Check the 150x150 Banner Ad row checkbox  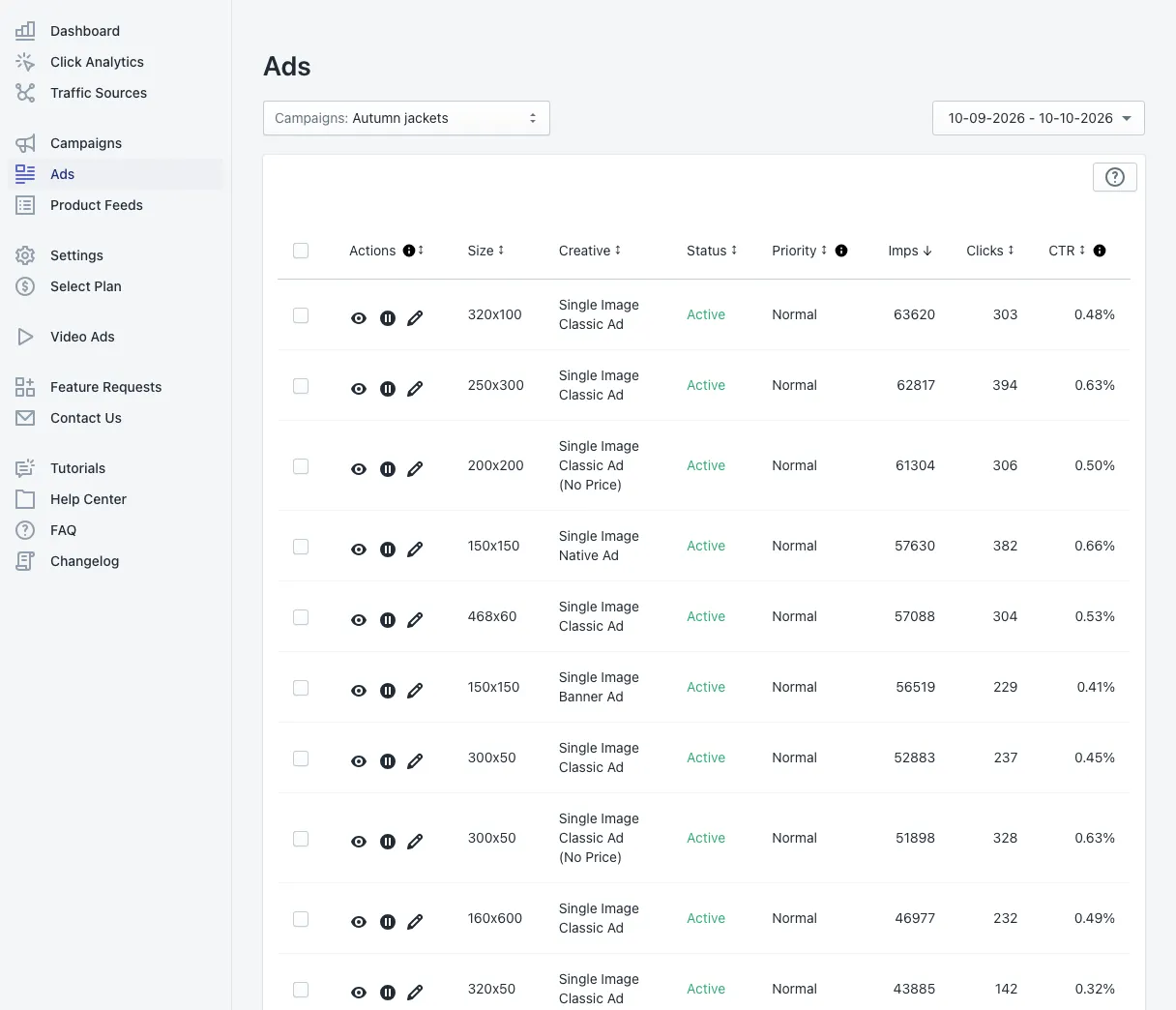click(x=301, y=688)
